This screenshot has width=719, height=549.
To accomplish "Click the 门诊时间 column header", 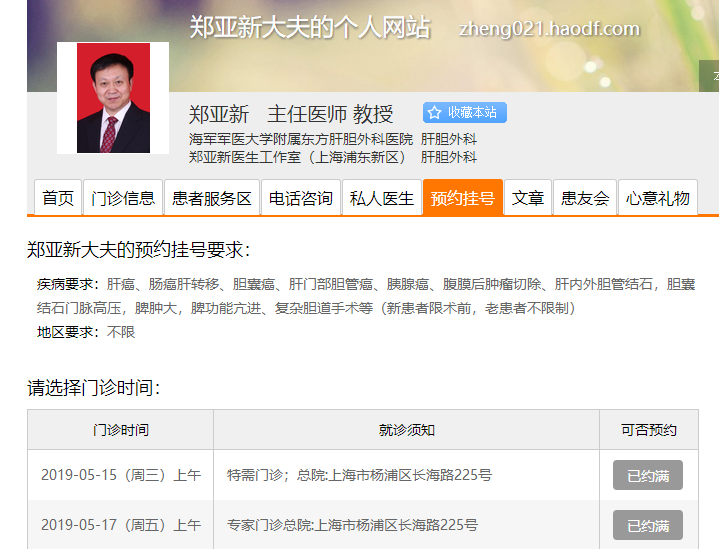I will [121, 430].
